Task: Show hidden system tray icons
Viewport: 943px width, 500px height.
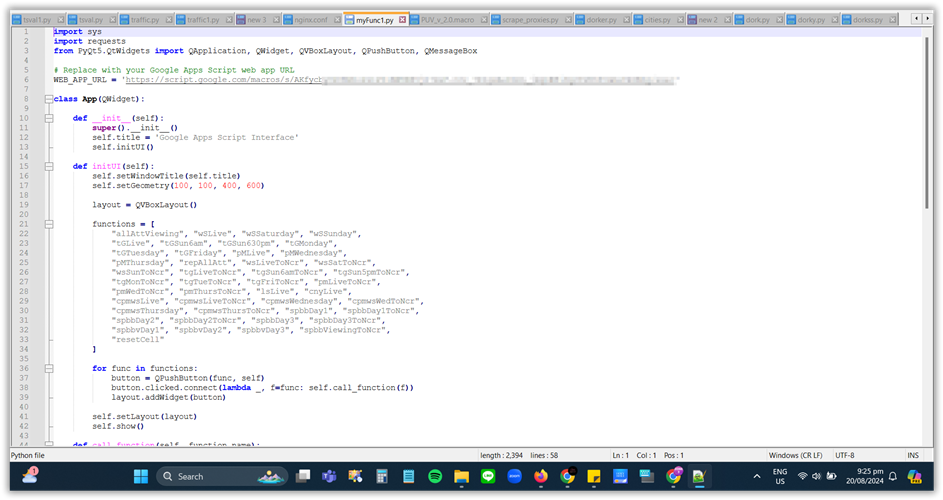Action: (757, 477)
